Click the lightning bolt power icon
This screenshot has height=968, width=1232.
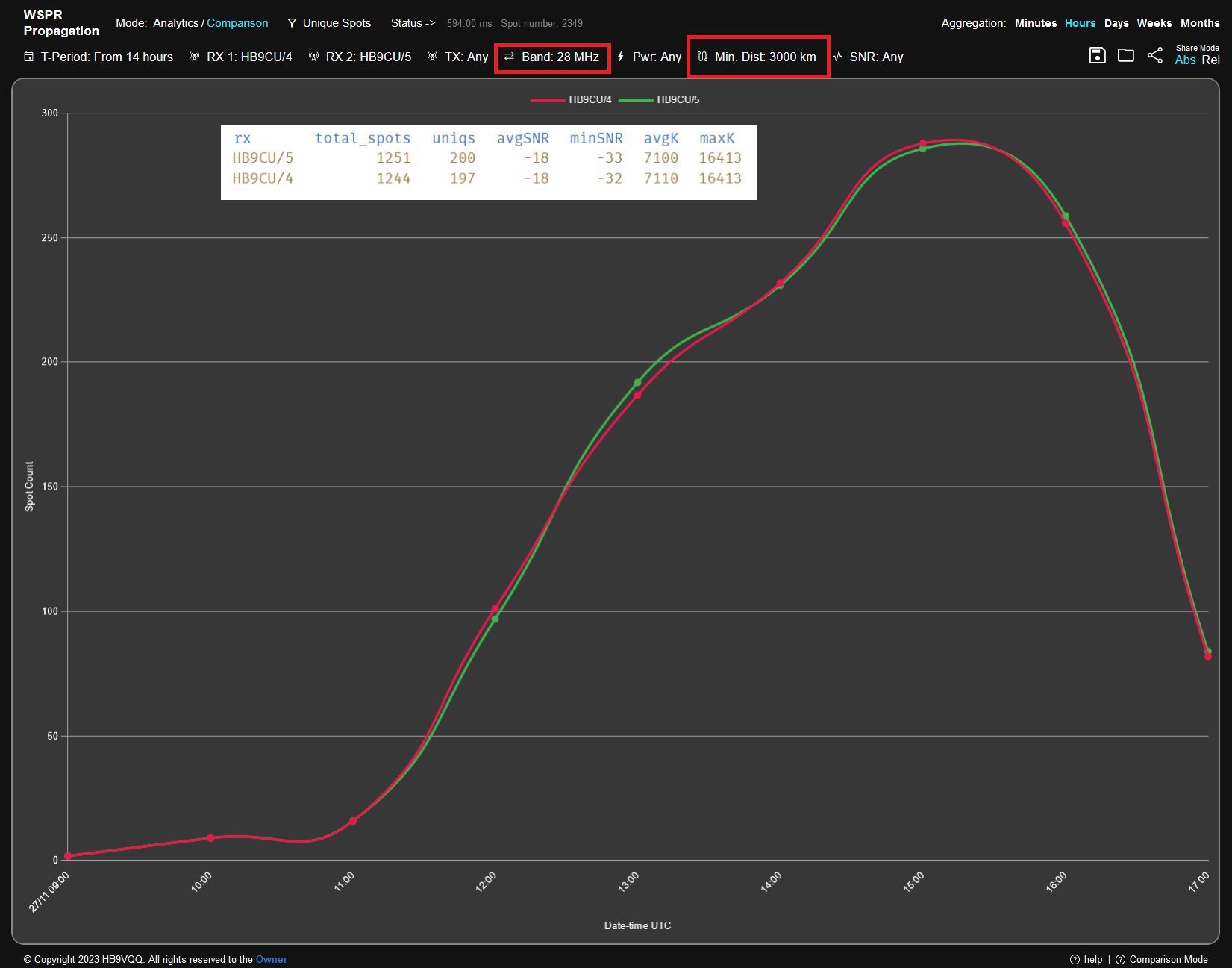(620, 57)
